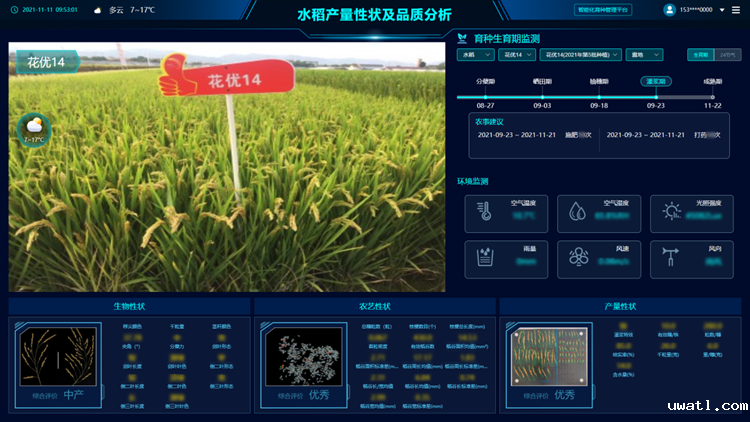Click the 优秀 rating in 产量性状 panel
The image size is (750, 422).
(x=564, y=395)
